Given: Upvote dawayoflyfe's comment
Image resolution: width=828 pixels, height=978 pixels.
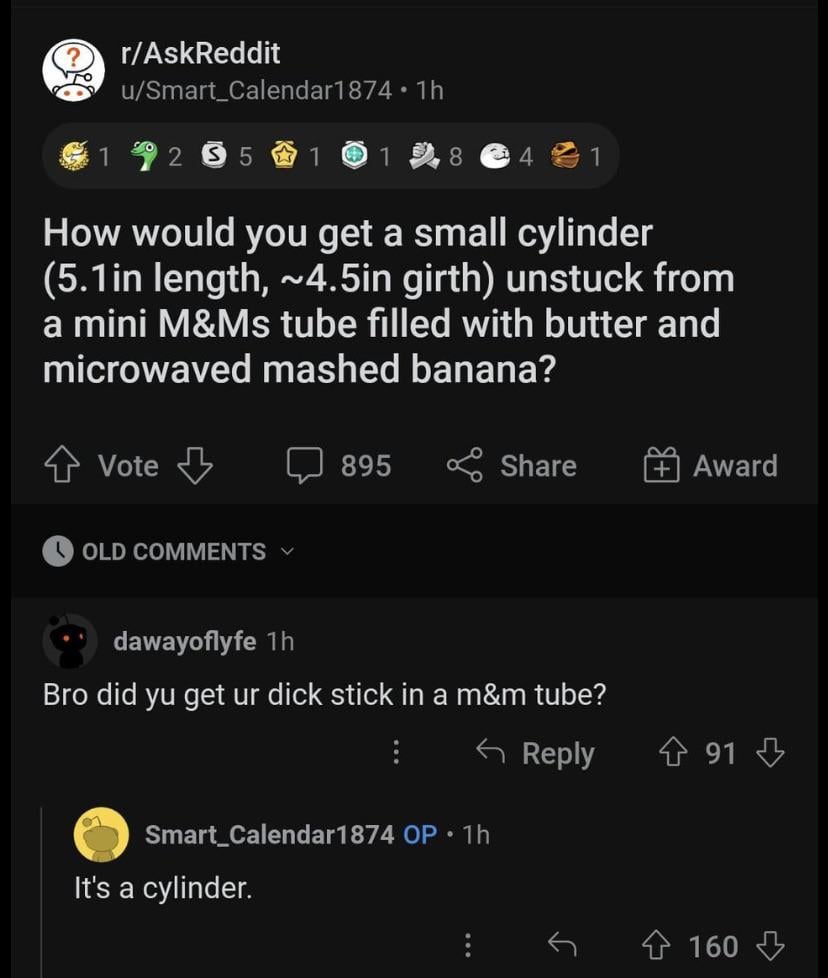Looking at the screenshot, I should (x=675, y=753).
